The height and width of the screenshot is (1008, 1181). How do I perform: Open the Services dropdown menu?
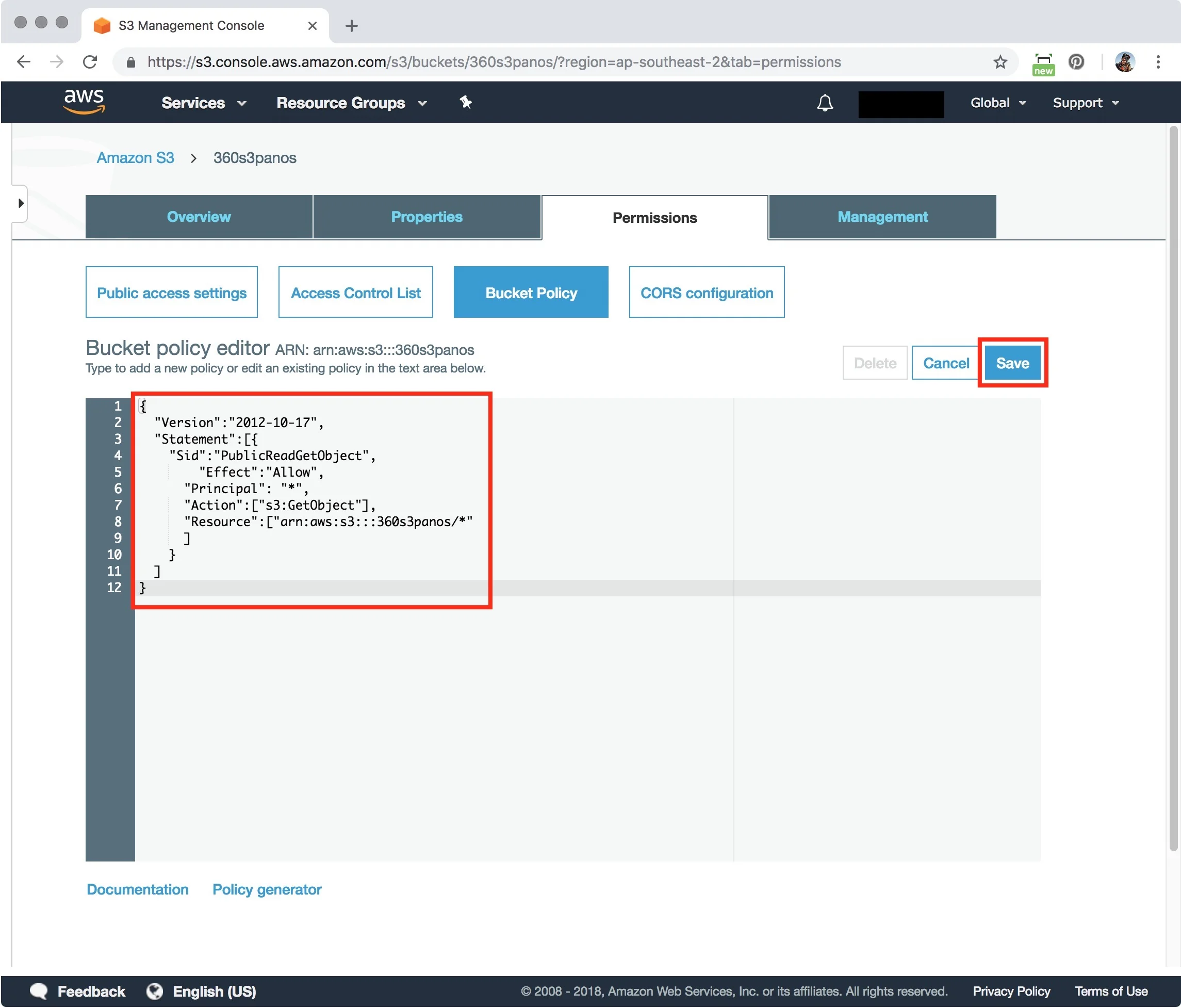coord(204,103)
